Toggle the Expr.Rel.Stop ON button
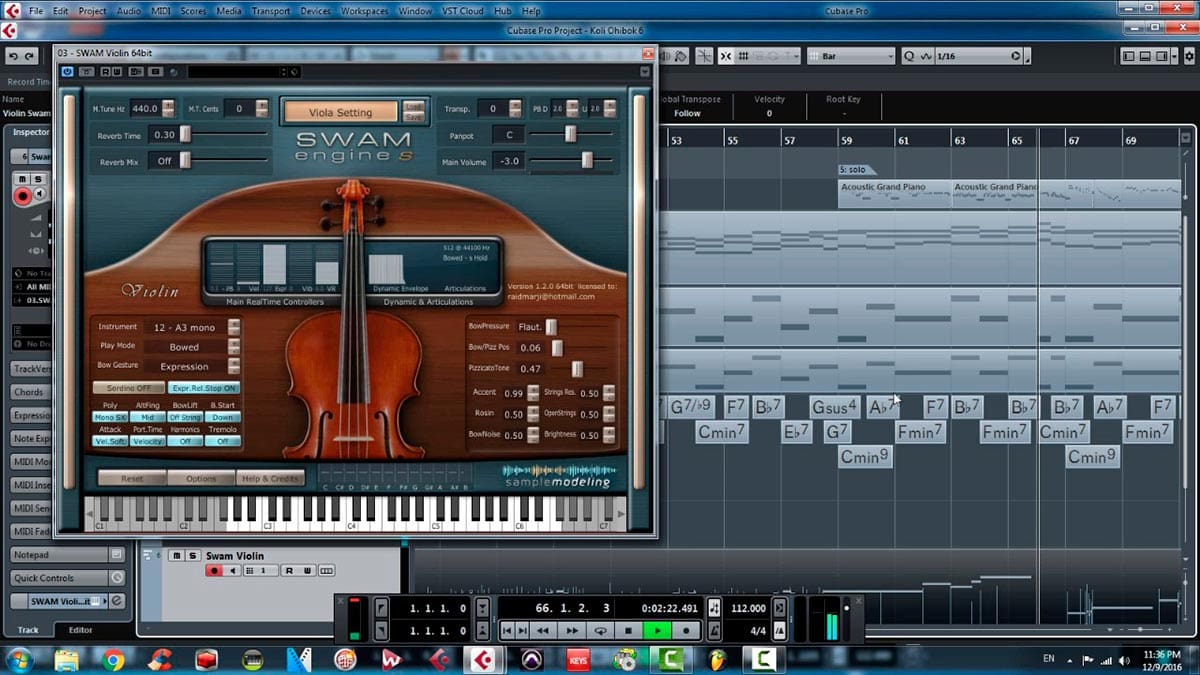The height and width of the screenshot is (675, 1200). (x=204, y=388)
